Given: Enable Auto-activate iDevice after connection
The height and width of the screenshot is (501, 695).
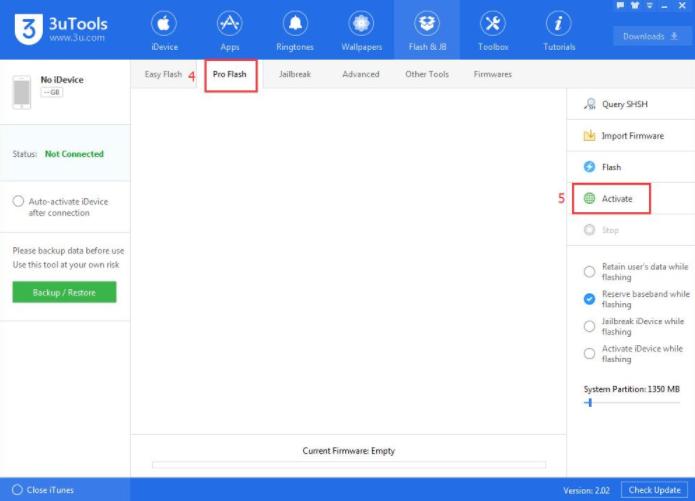Looking at the screenshot, I should pos(18,201).
